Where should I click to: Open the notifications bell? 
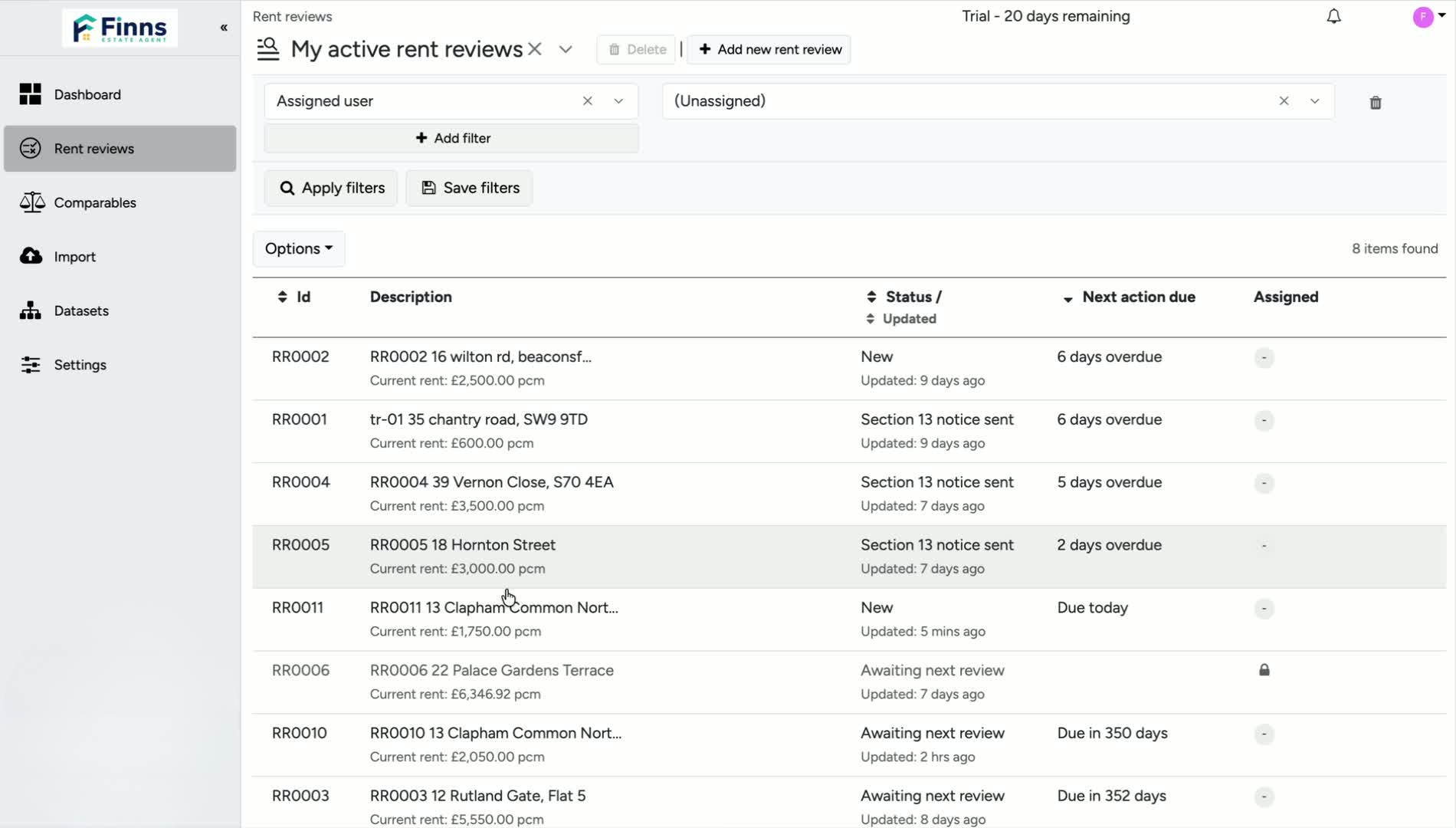point(1333,16)
